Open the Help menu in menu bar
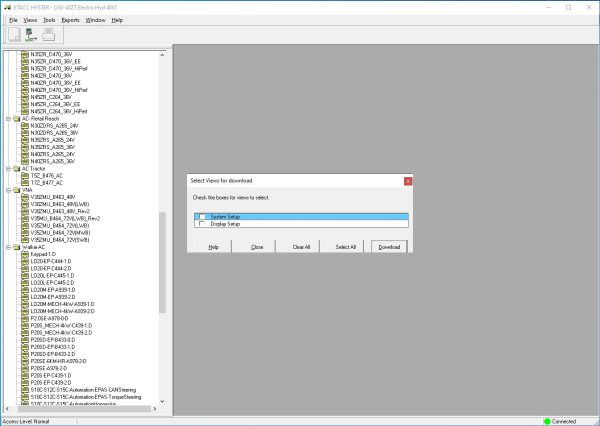The image size is (600, 426). (x=117, y=20)
